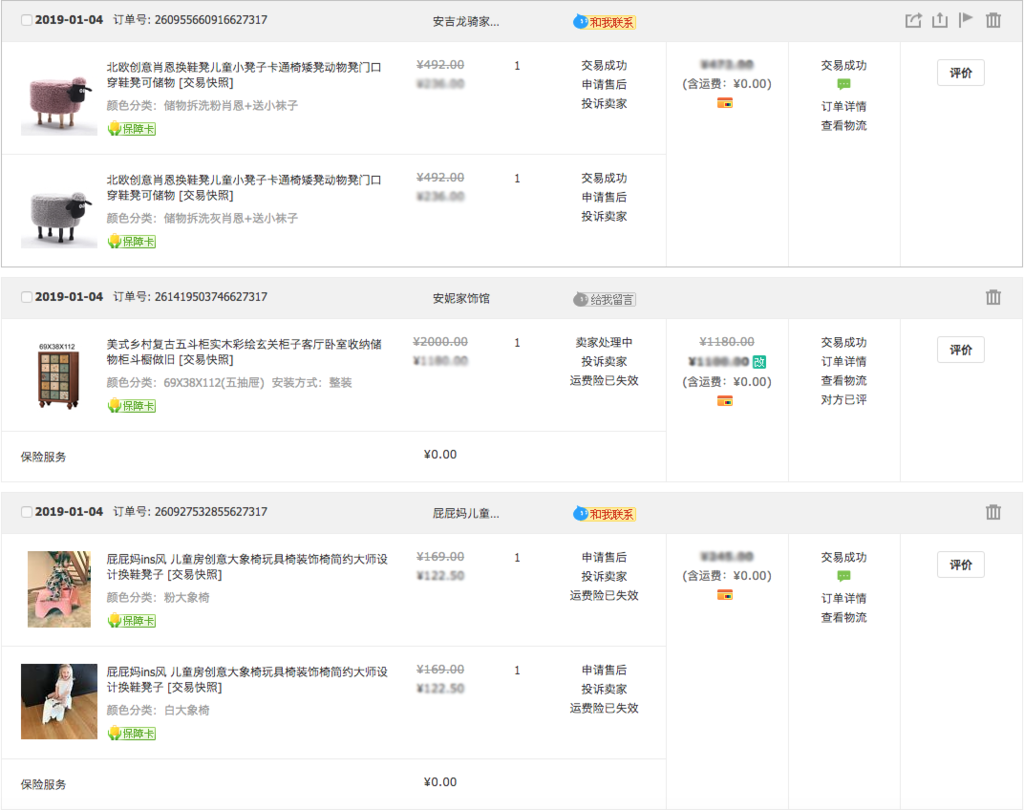Click 评价 button for the 屁屁妈儿童 order

tap(960, 565)
